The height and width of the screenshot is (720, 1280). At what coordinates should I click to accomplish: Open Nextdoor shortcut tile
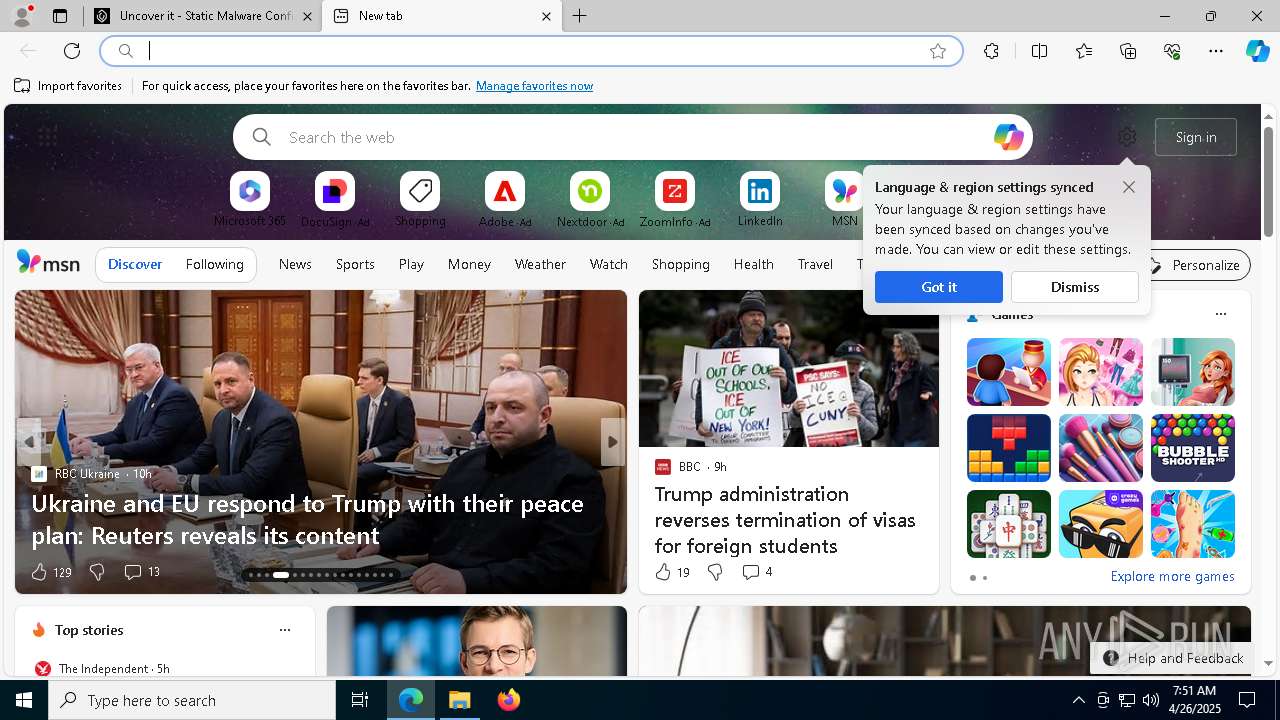point(590,200)
